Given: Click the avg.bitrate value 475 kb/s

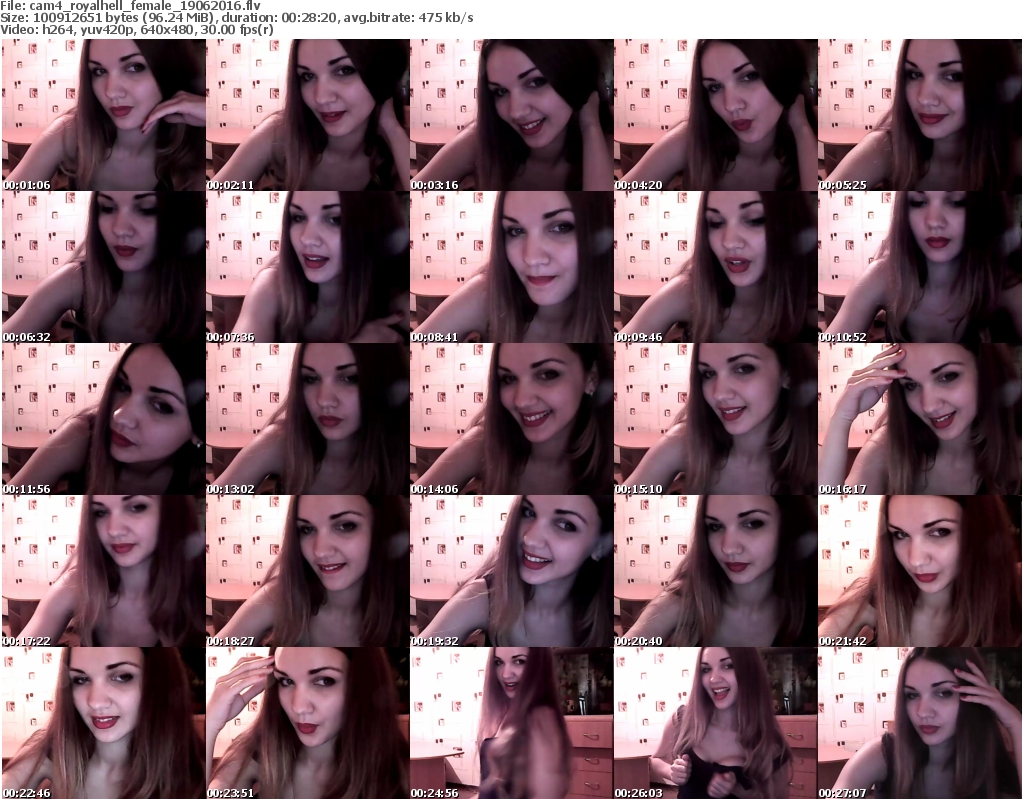Looking at the screenshot, I should [x=446, y=18].
